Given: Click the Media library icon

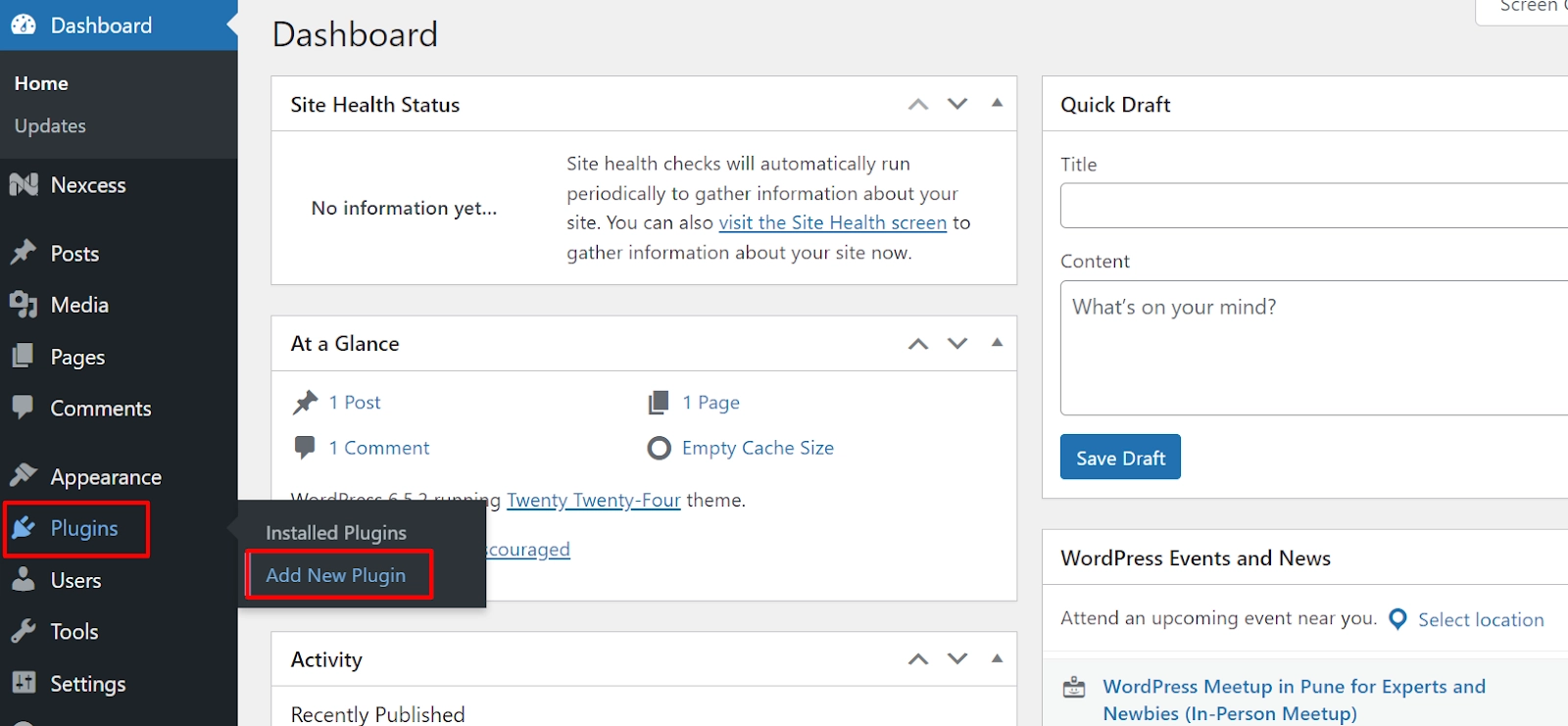Looking at the screenshot, I should pyautogui.click(x=24, y=305).
